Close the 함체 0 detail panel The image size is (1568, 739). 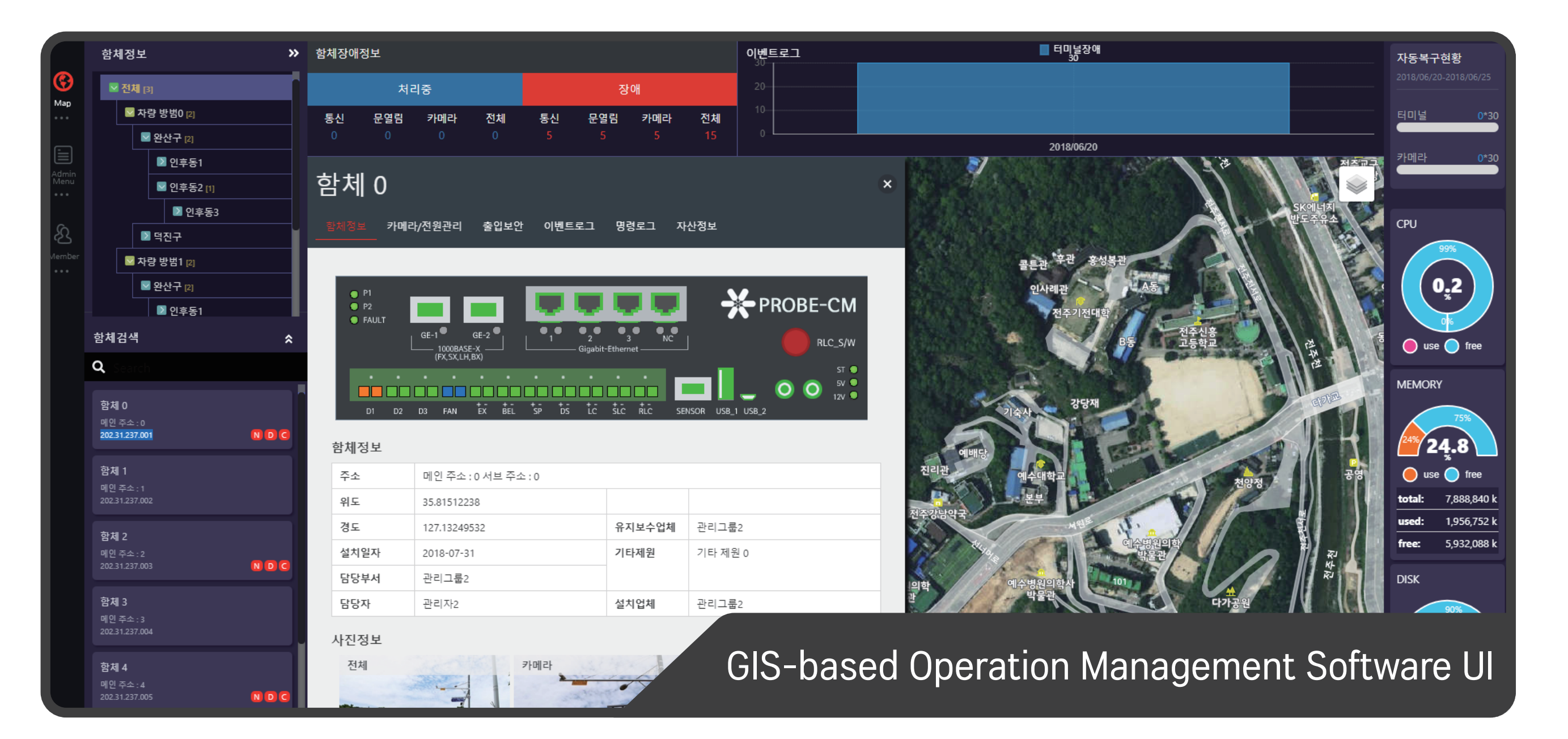tap(887, 184)
